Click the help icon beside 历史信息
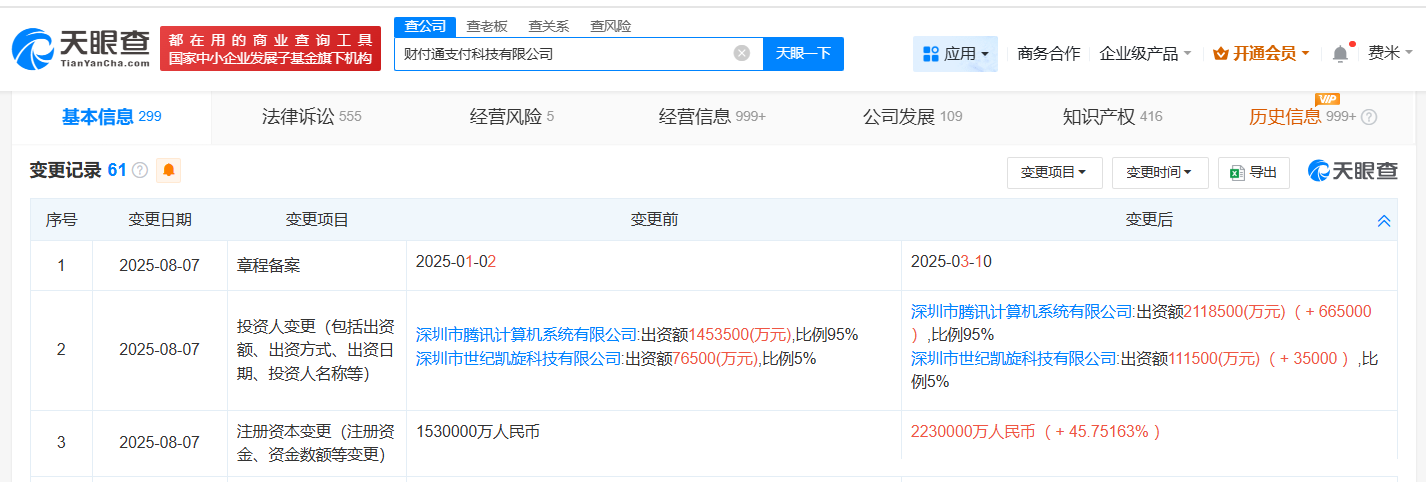The image size is (1426, 482). click(1369, 118)
